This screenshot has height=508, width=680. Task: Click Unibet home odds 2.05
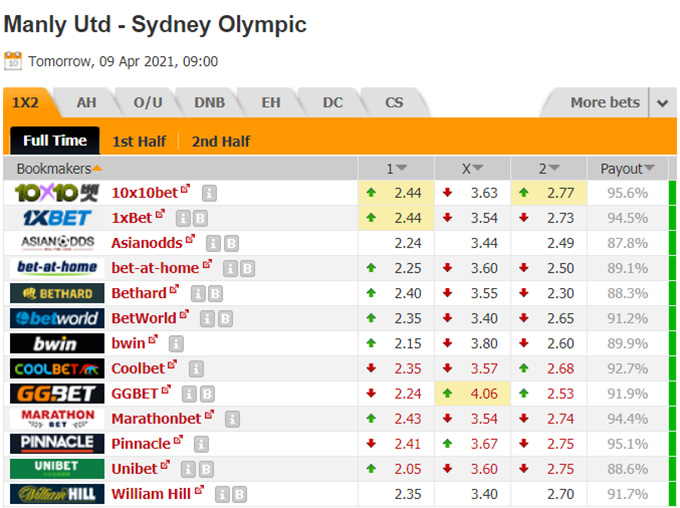[408, 469]
